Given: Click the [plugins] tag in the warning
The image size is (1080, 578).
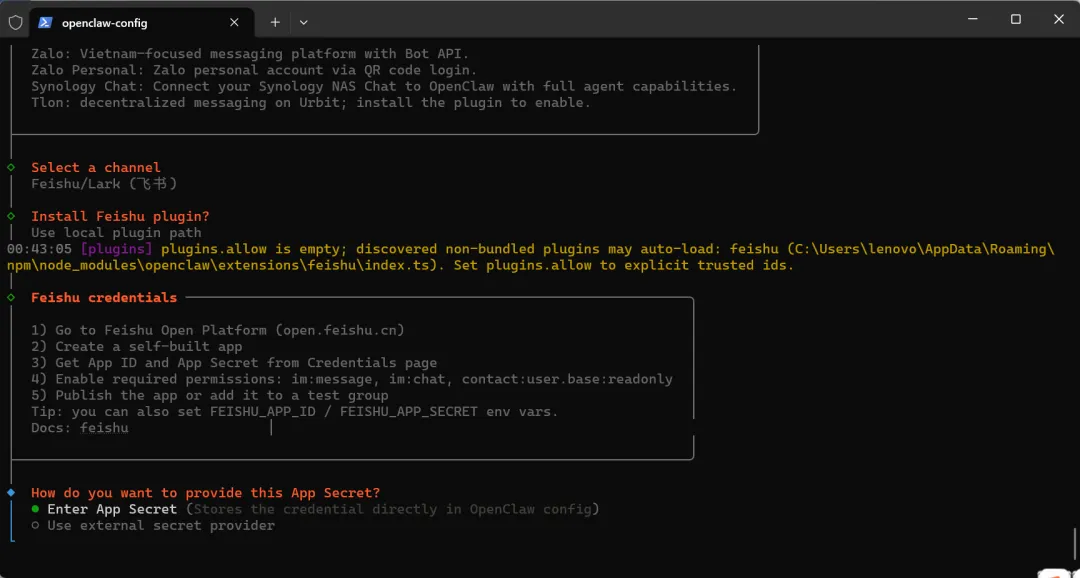Looking at the screenshot, I should 116,249.
